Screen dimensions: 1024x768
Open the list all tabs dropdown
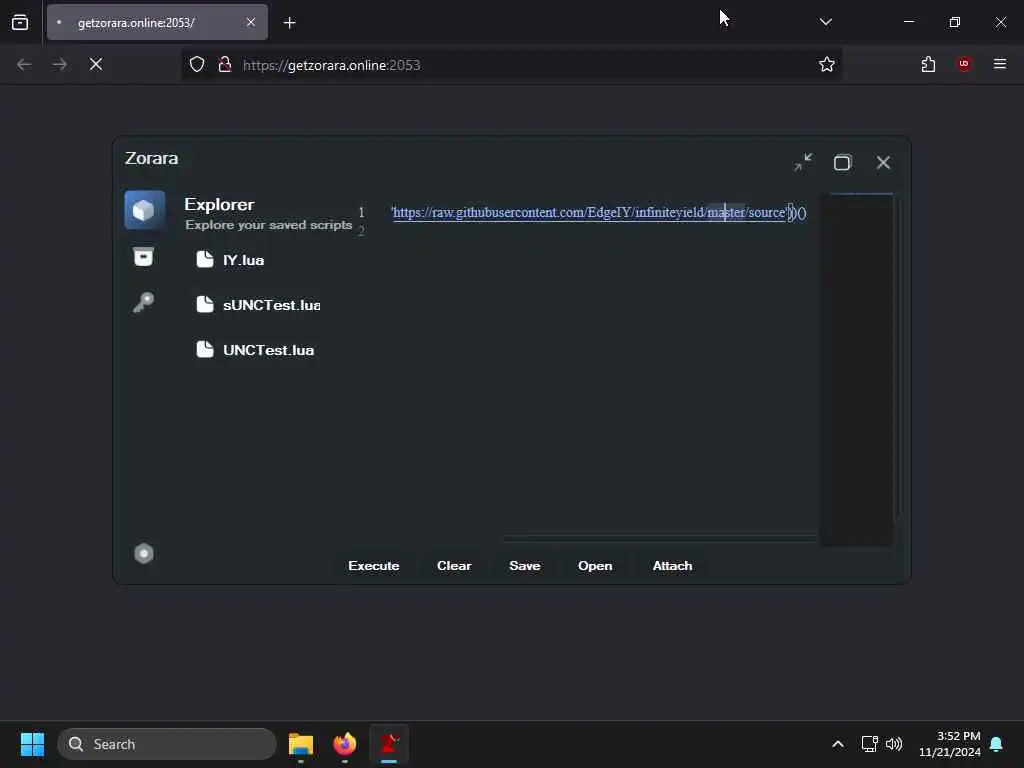(825, 22)
